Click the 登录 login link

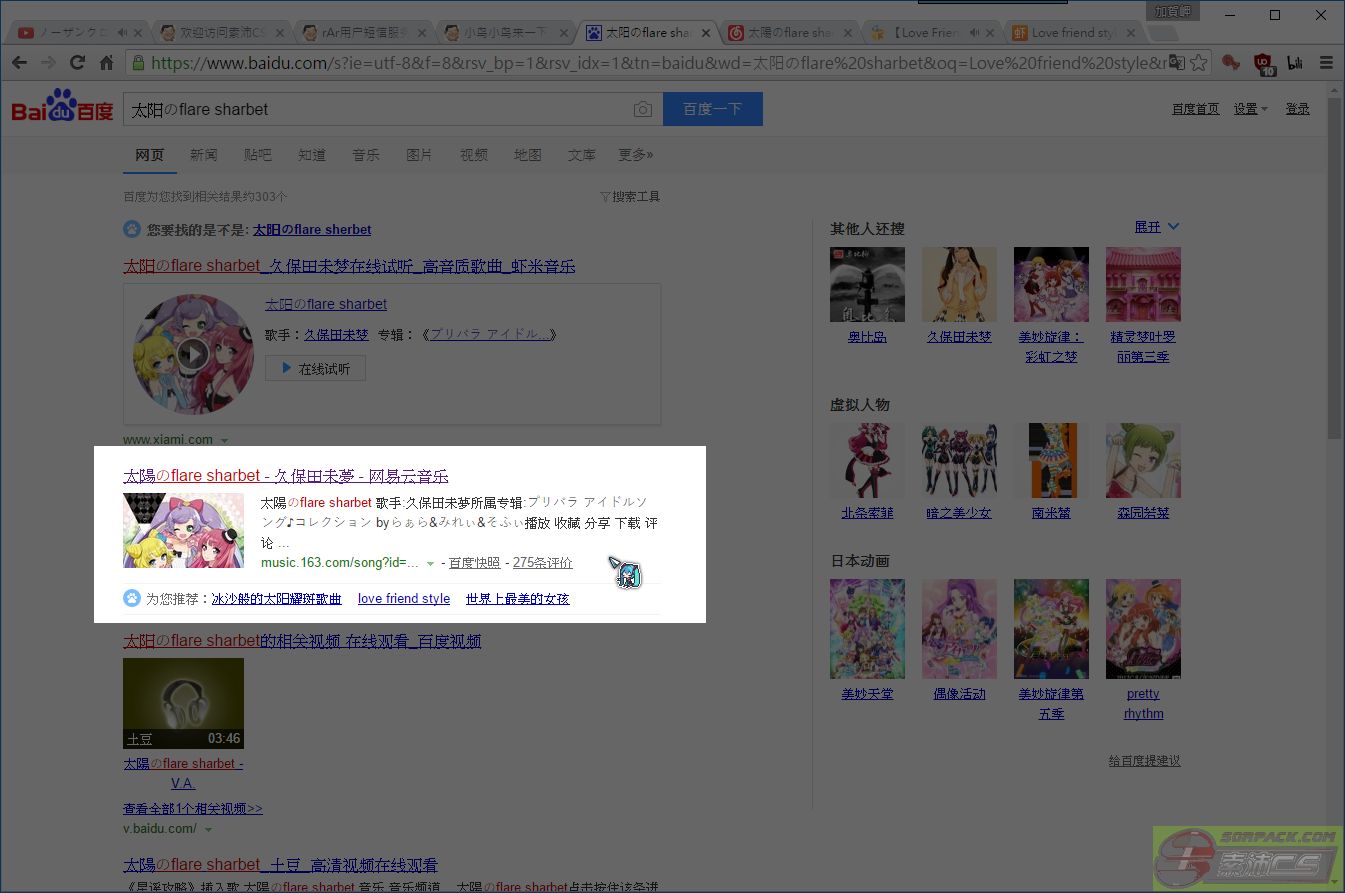(1298, 109)
